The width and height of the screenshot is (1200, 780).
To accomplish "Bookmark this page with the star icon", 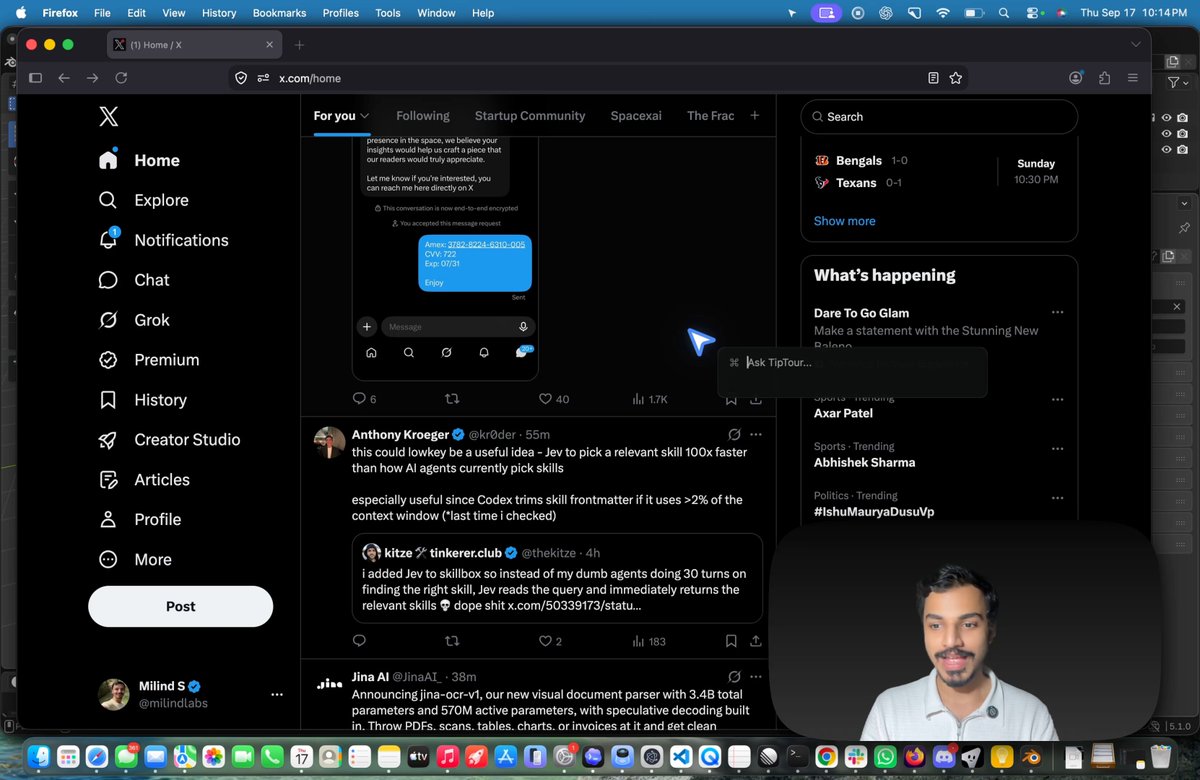I will [956, 78].
